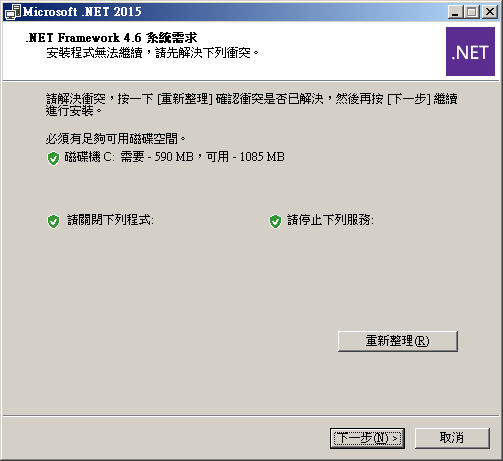
Task: Click the 可用 - 1085 MB available text
Action: pyautogui.click(x=245, y=157)
